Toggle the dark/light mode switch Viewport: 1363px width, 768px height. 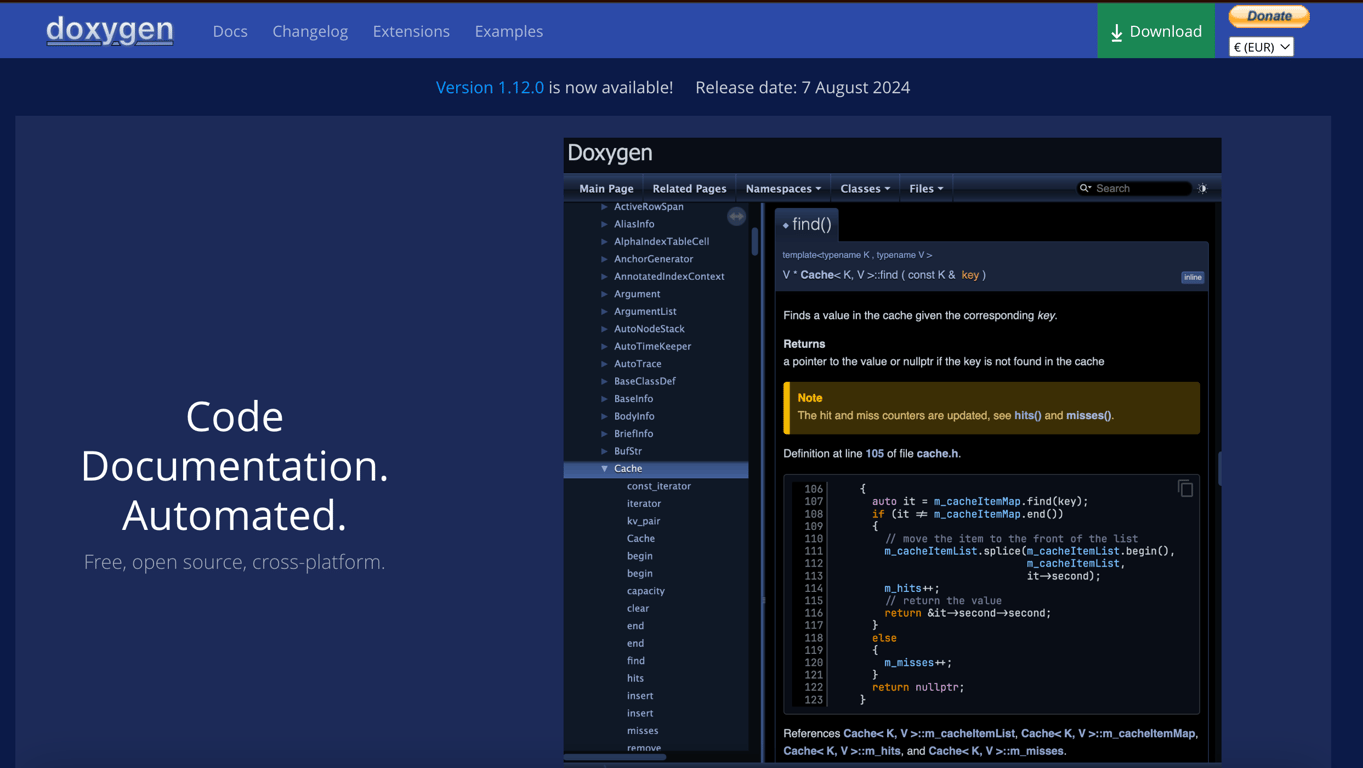click(1203, 188)
